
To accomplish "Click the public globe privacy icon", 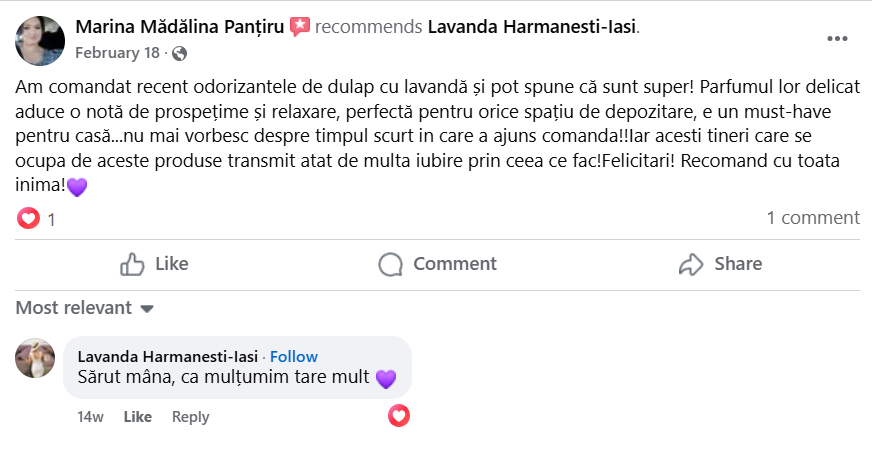I will point(179,53).
